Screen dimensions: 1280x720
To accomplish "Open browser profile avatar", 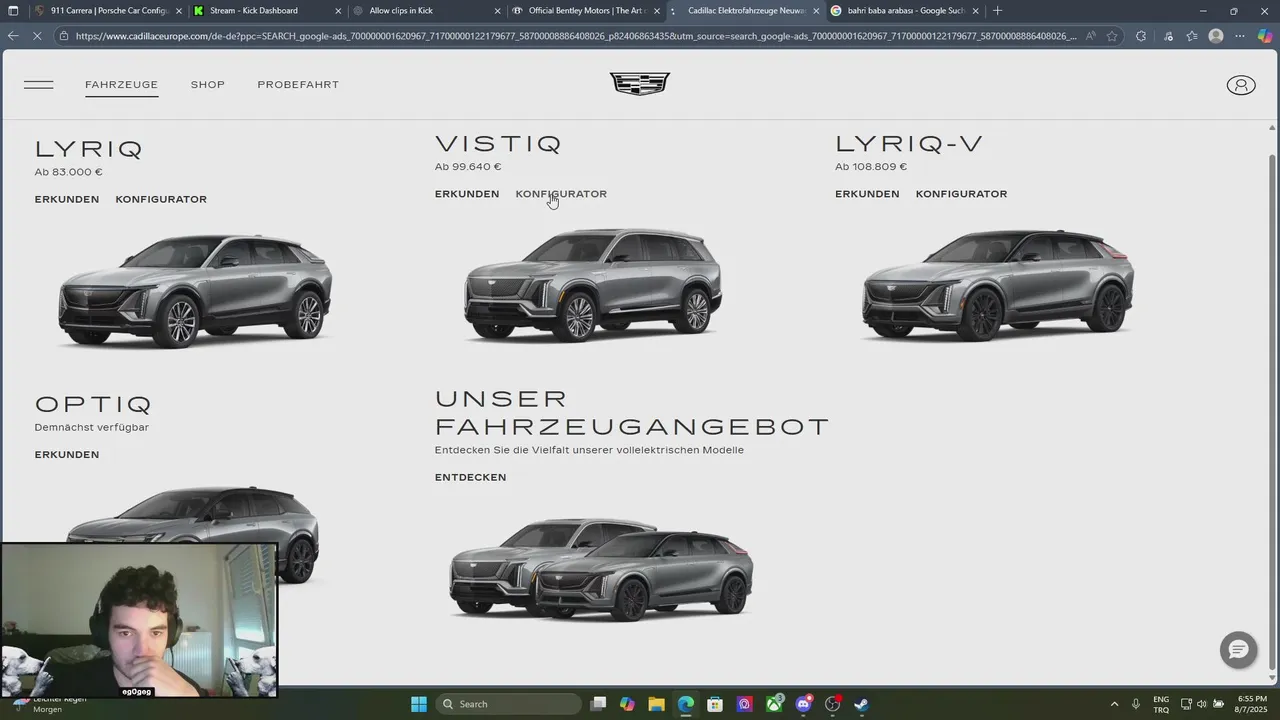I will (x=1216, y=36).
